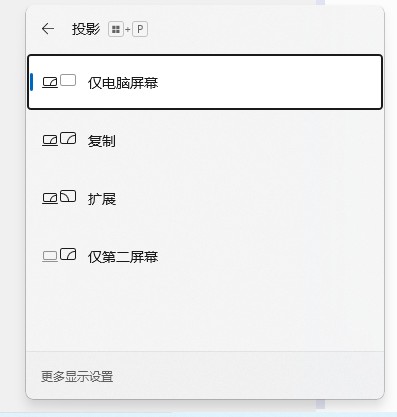This screenshot has width=397, height=417.
Task: Select 仅第二屏幕 projection mode
Action: pyautogui.click(x=205, y=256)
